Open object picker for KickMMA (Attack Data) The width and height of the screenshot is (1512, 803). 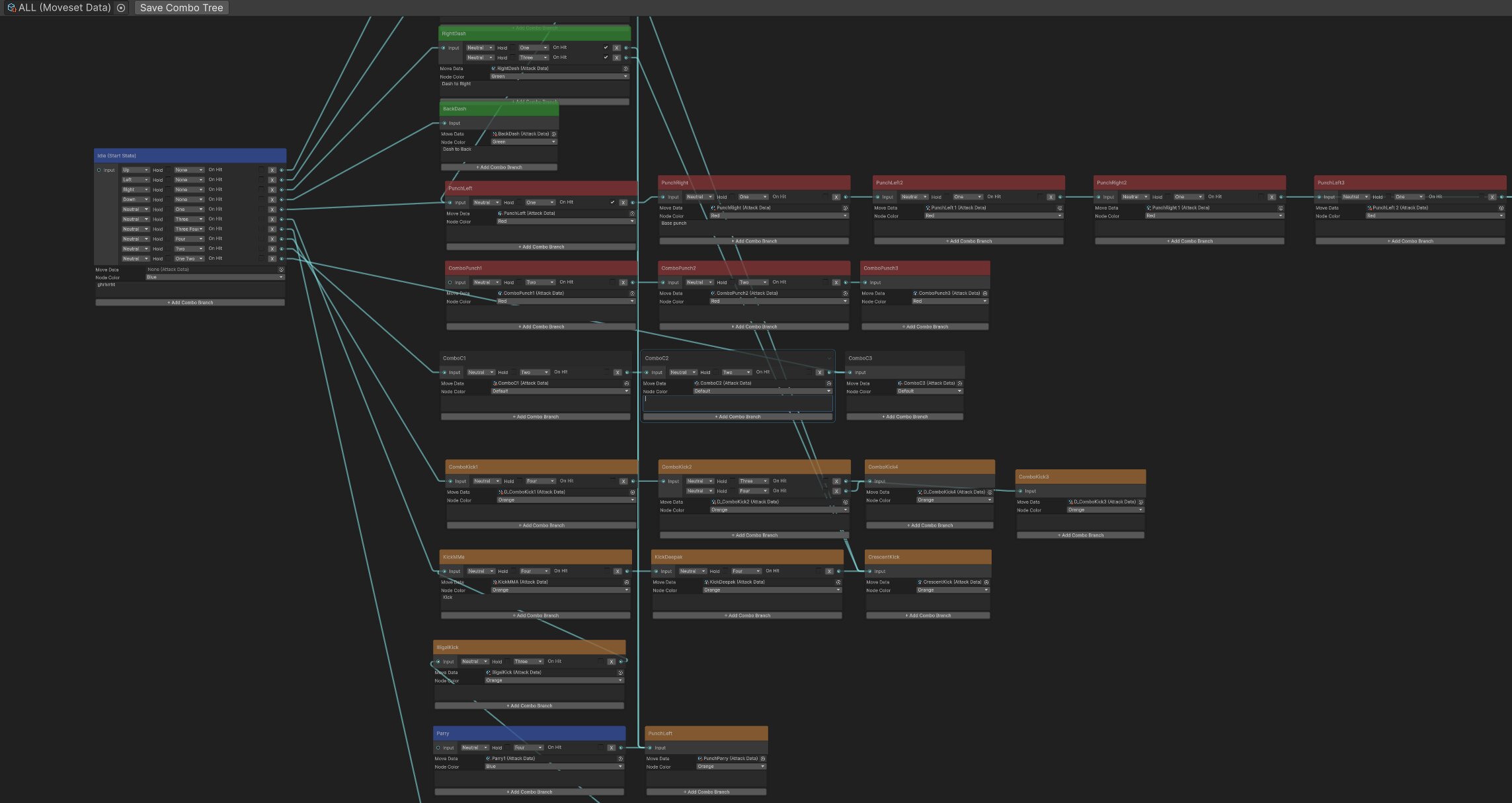tap(627, 582)
